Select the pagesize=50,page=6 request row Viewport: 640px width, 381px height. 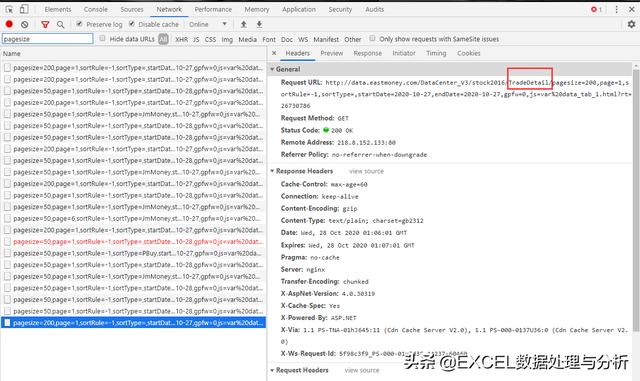[x=133, y=218]
